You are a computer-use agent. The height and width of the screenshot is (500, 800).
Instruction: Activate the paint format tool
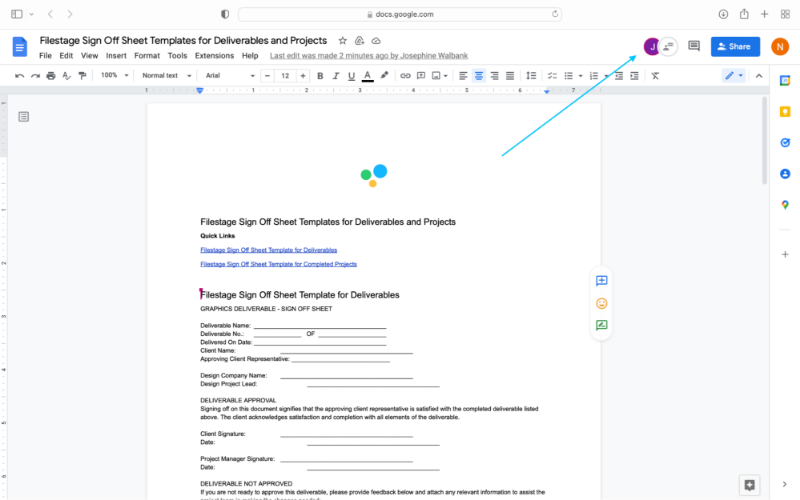pos(82,76)
